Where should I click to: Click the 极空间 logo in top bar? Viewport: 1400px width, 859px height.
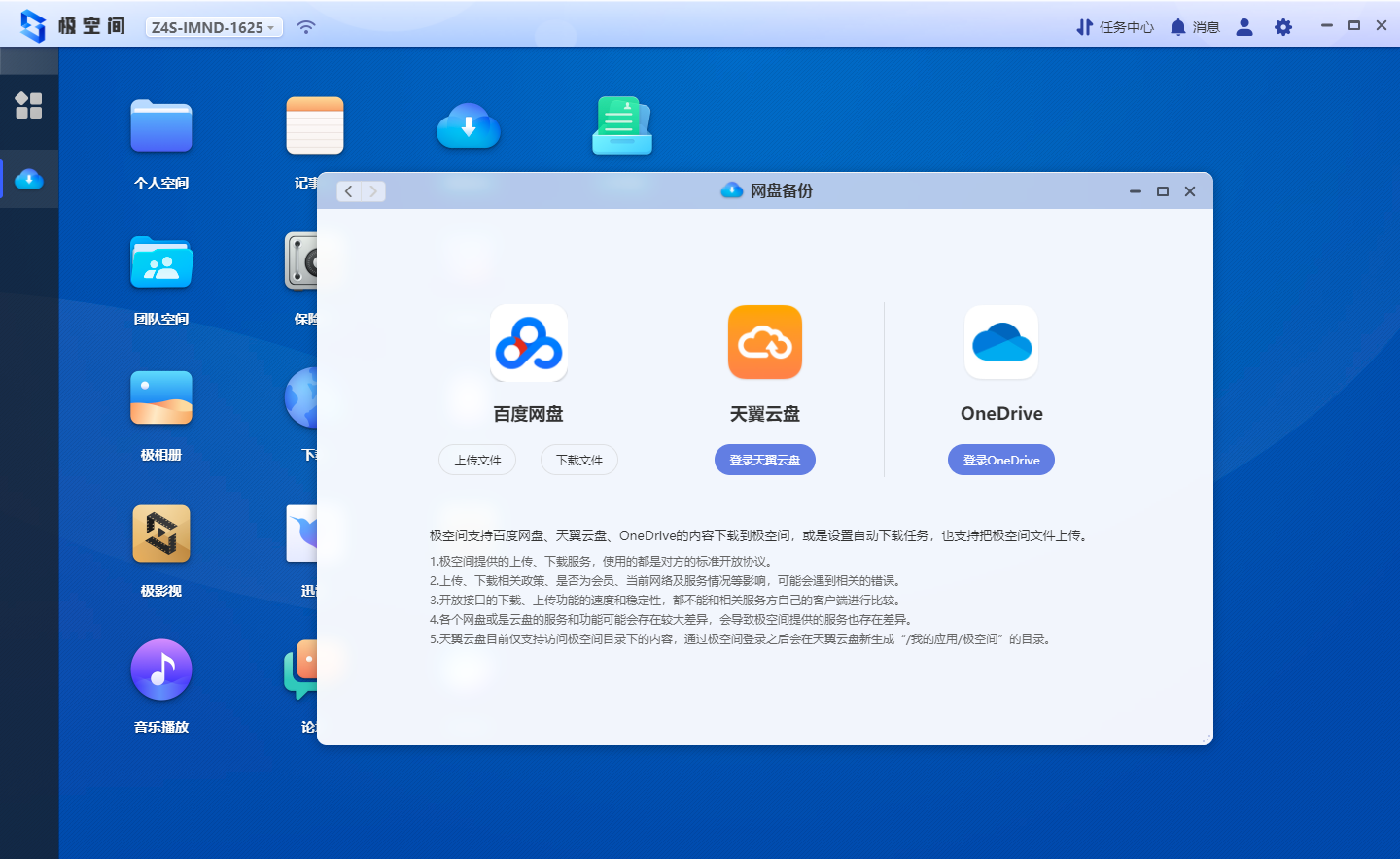tap(73, 26)
